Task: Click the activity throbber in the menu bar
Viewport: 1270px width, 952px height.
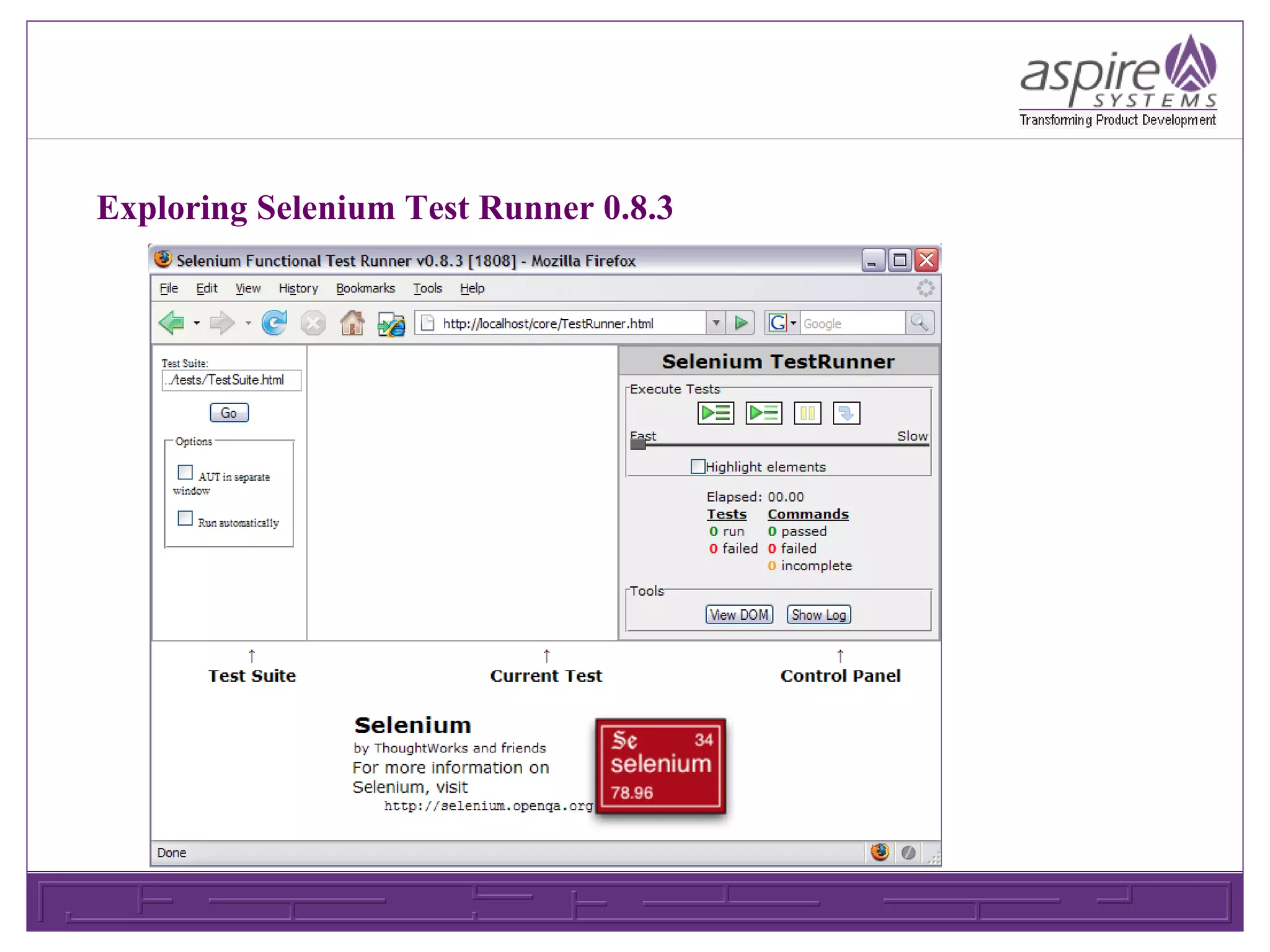Action: [x=925, y=288]
